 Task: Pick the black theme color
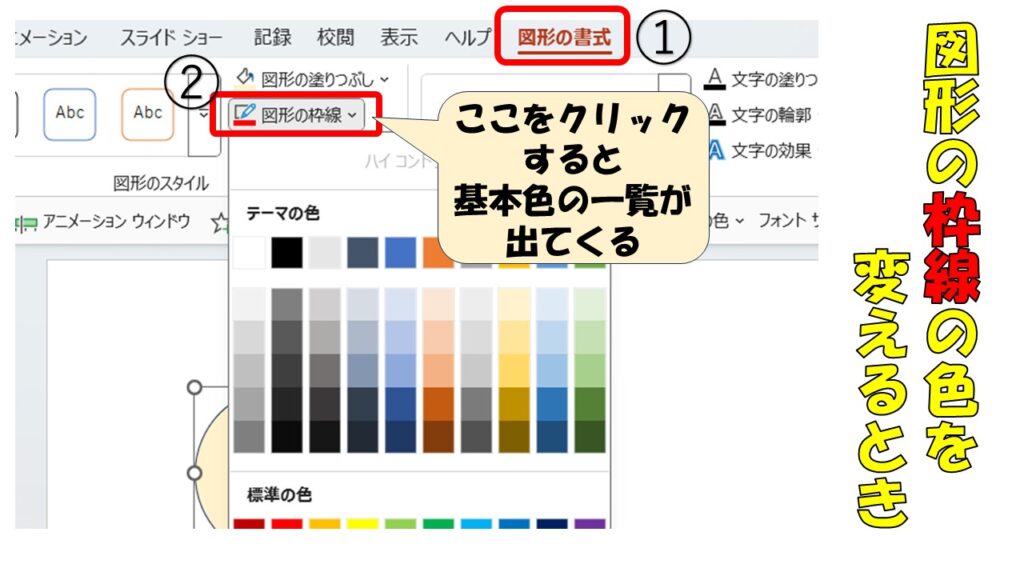pyautogui.click(x=287, y=253)
